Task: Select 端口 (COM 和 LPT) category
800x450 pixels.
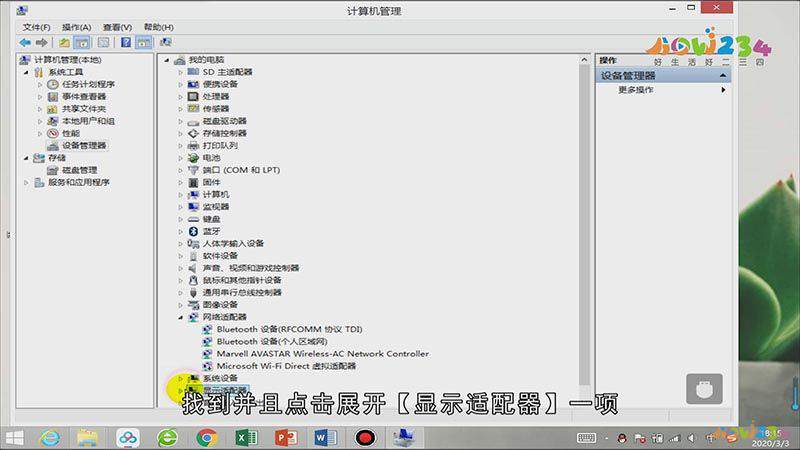Action: pyautogui.click(x=241, y=170)
